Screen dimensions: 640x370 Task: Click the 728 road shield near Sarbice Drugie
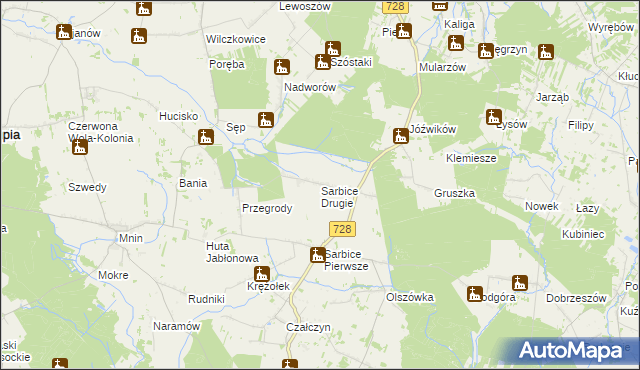(342, 229)
